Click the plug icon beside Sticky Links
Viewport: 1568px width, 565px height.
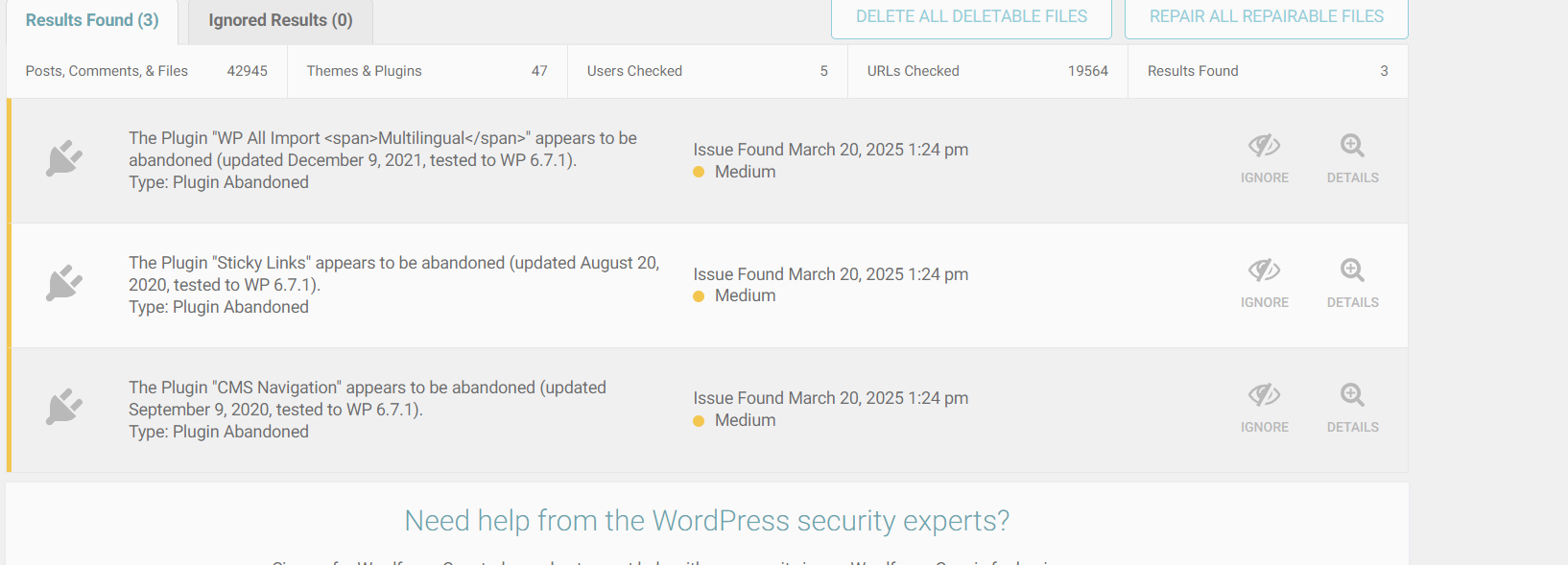[64, 284]
